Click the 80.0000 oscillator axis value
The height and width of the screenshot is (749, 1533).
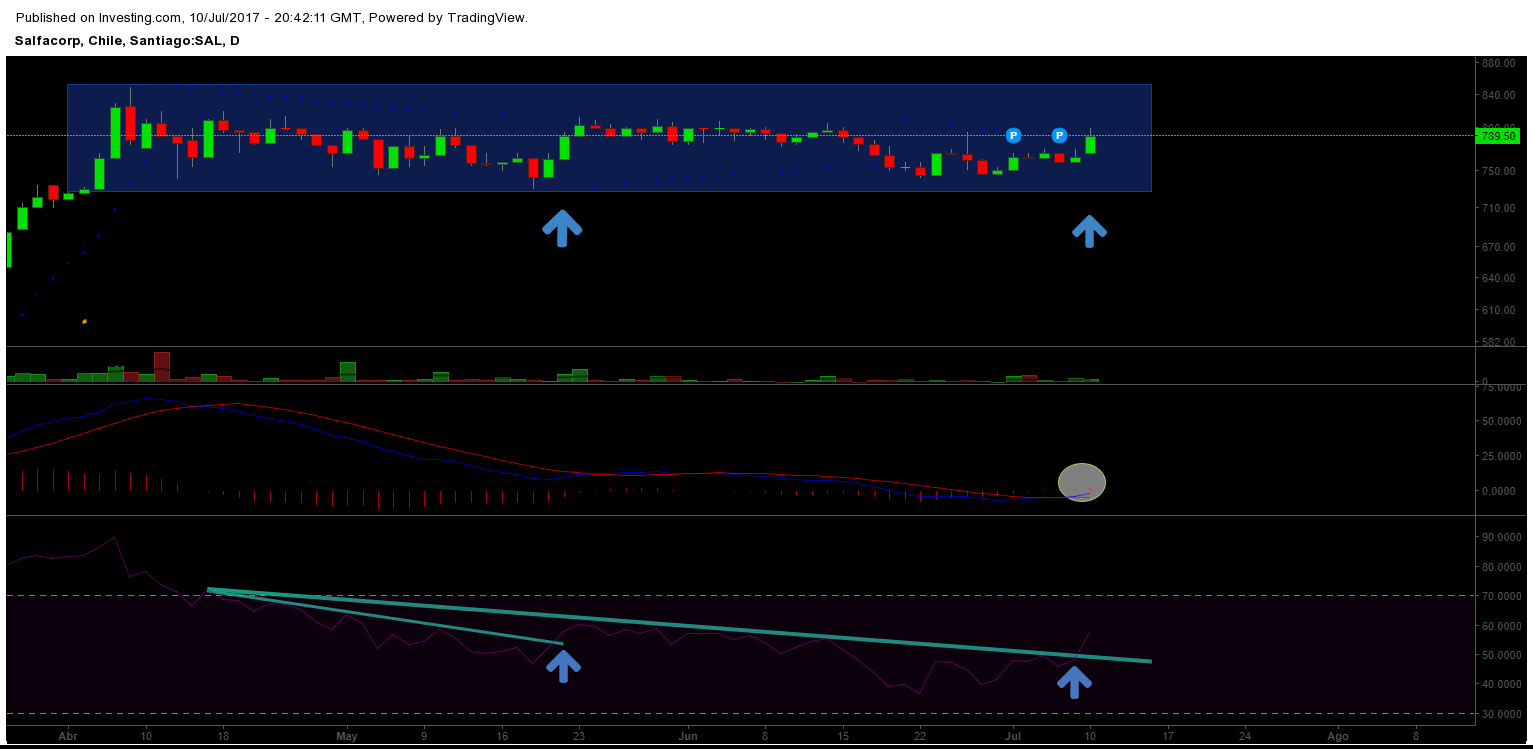[1500, 567]
